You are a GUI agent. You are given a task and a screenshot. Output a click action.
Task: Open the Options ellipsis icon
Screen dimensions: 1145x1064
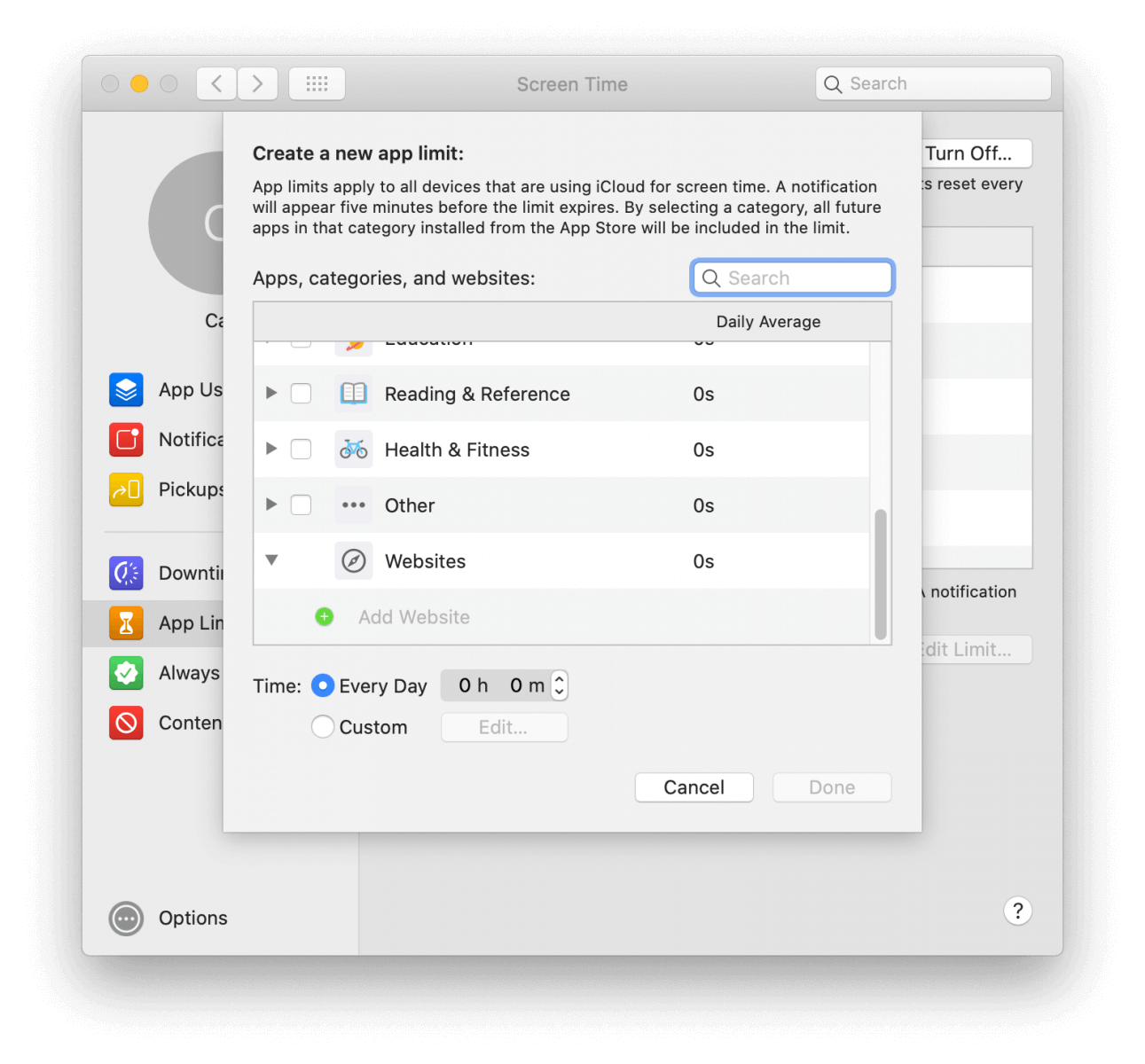(126, 919)
